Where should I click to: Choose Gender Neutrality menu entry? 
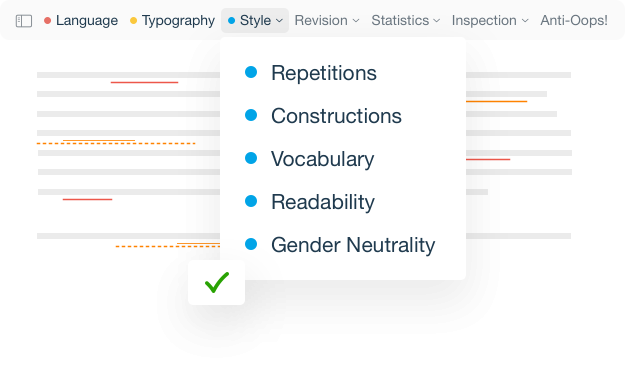pos(353,245)
